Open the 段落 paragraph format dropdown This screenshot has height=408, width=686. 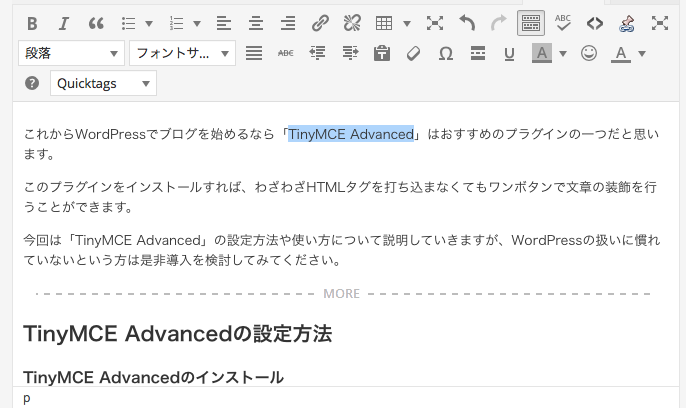(x=71, y=53)
